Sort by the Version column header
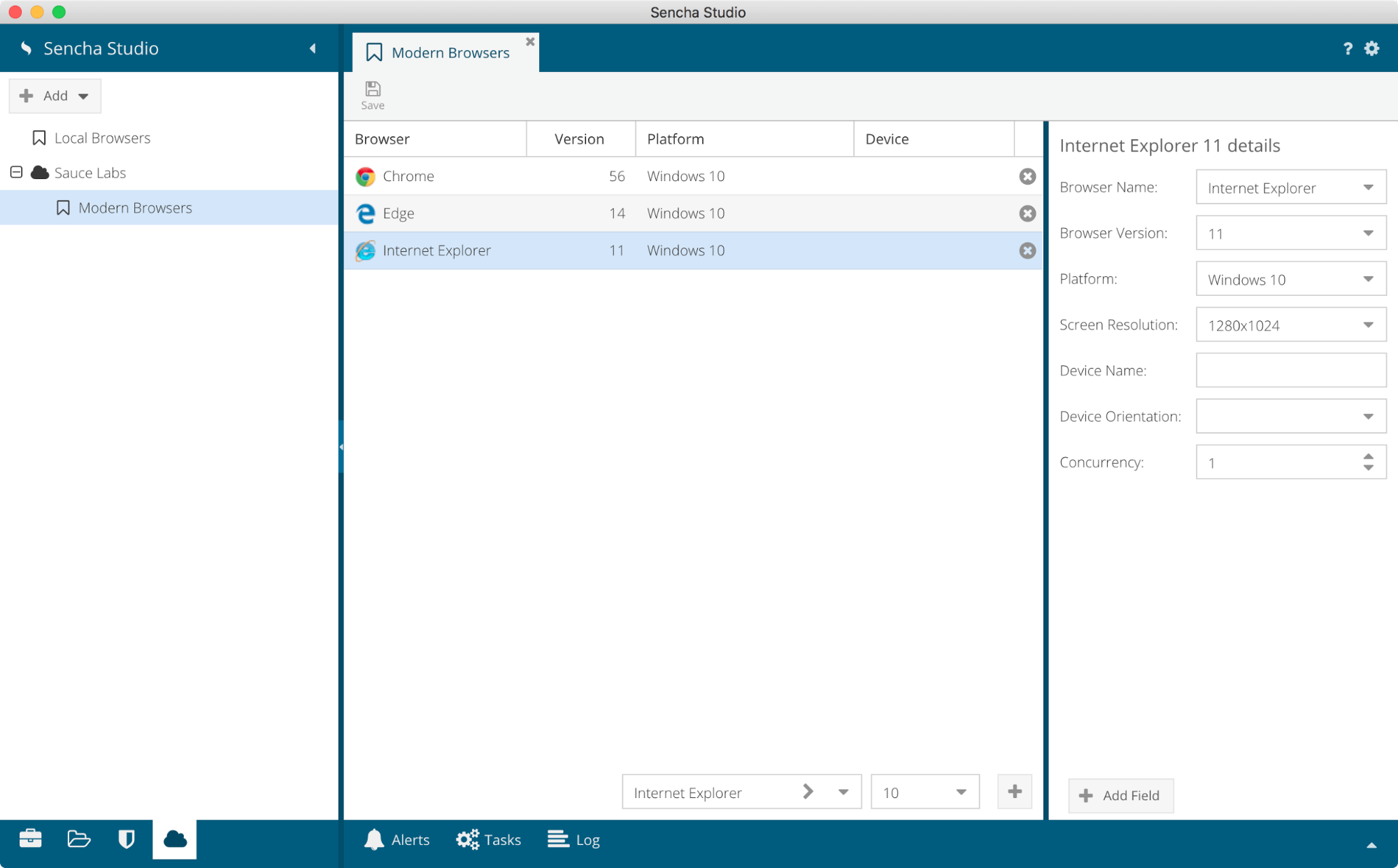 coord(580,139)
